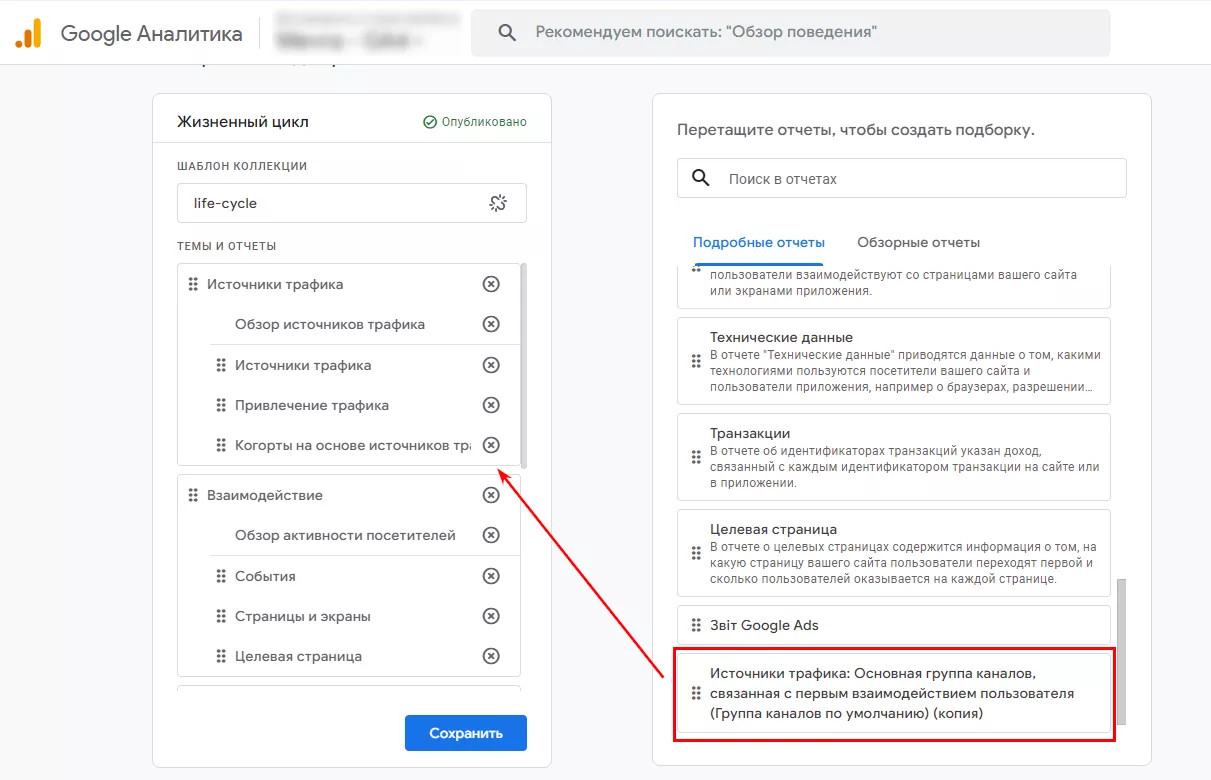The height and width of the screenshot is (780, 1211).
Task: Remove the Когорты на основе источников report
Action: click(x=491, y=445)
